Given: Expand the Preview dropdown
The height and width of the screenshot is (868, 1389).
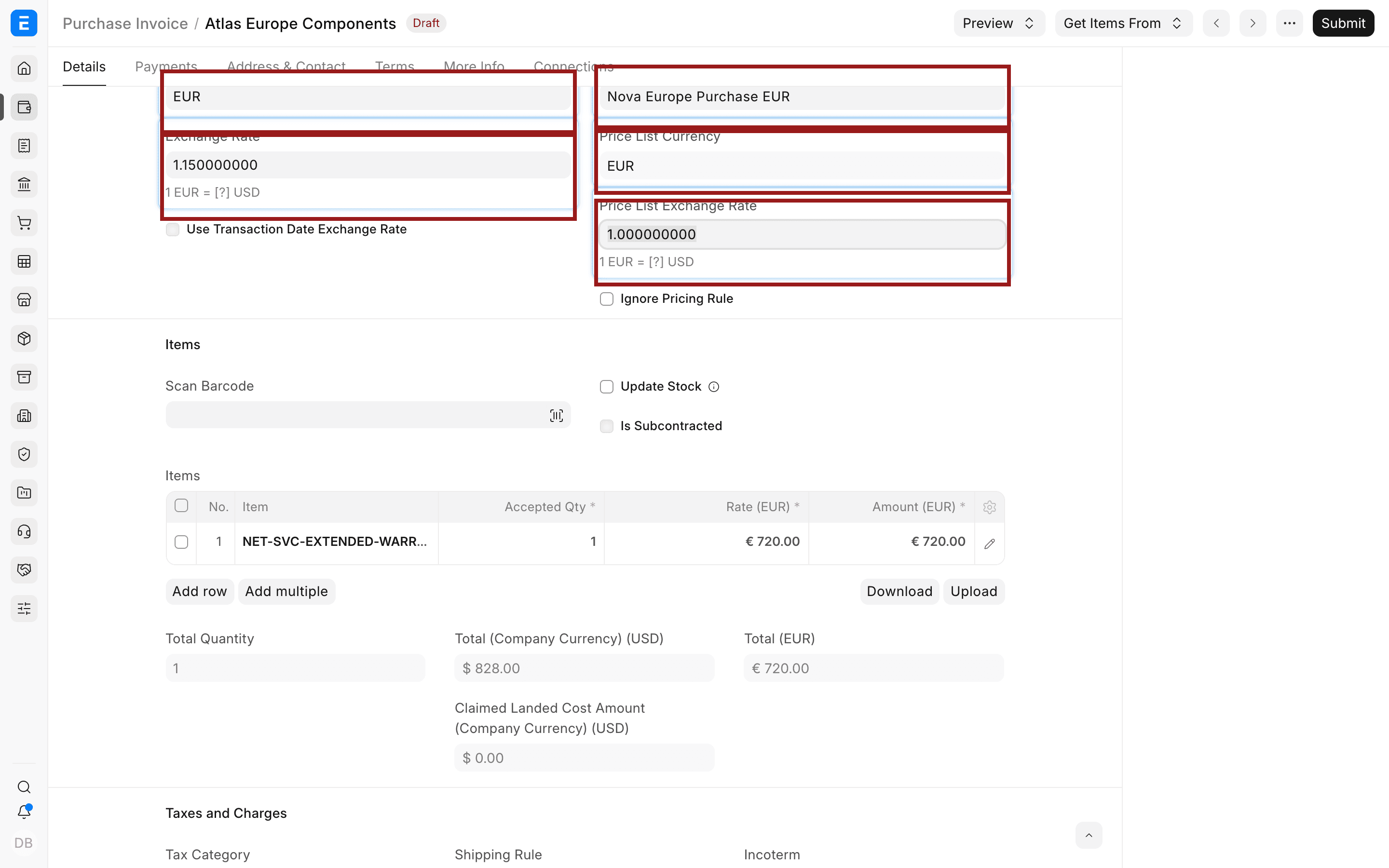Looking at the screenshot, I should 999,23.
